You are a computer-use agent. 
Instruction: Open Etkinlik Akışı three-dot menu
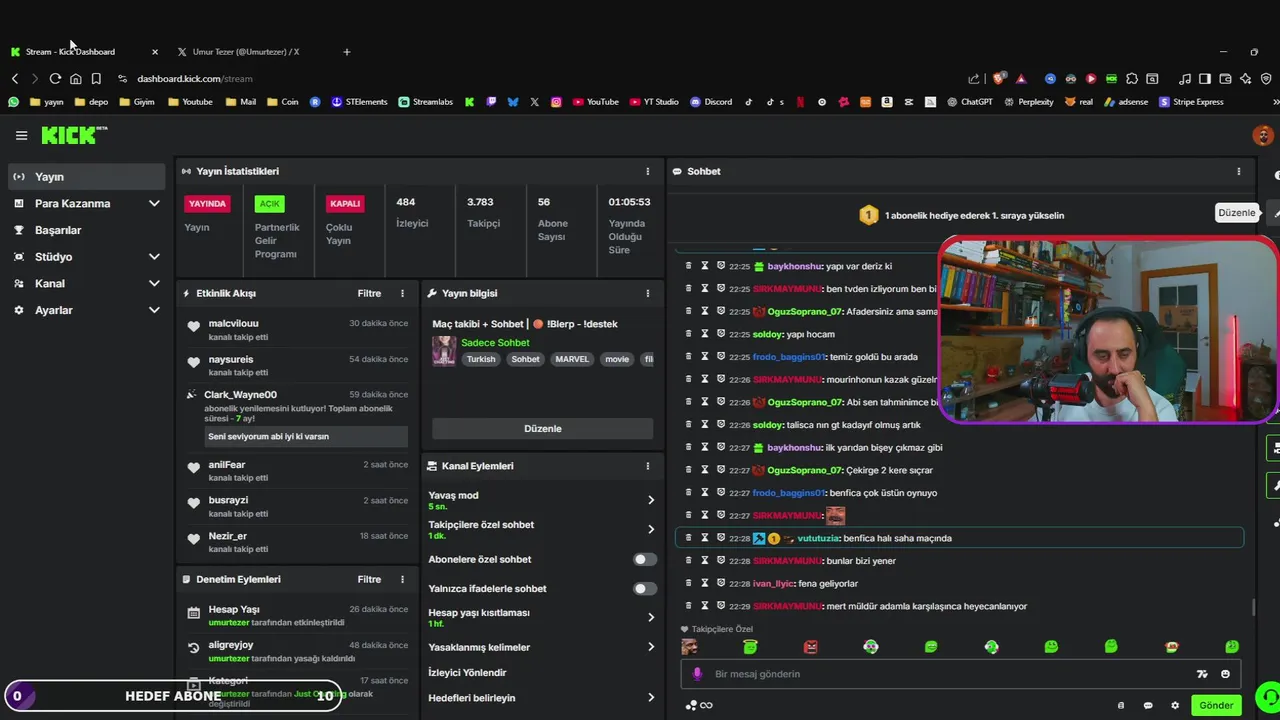click(402, 293)
